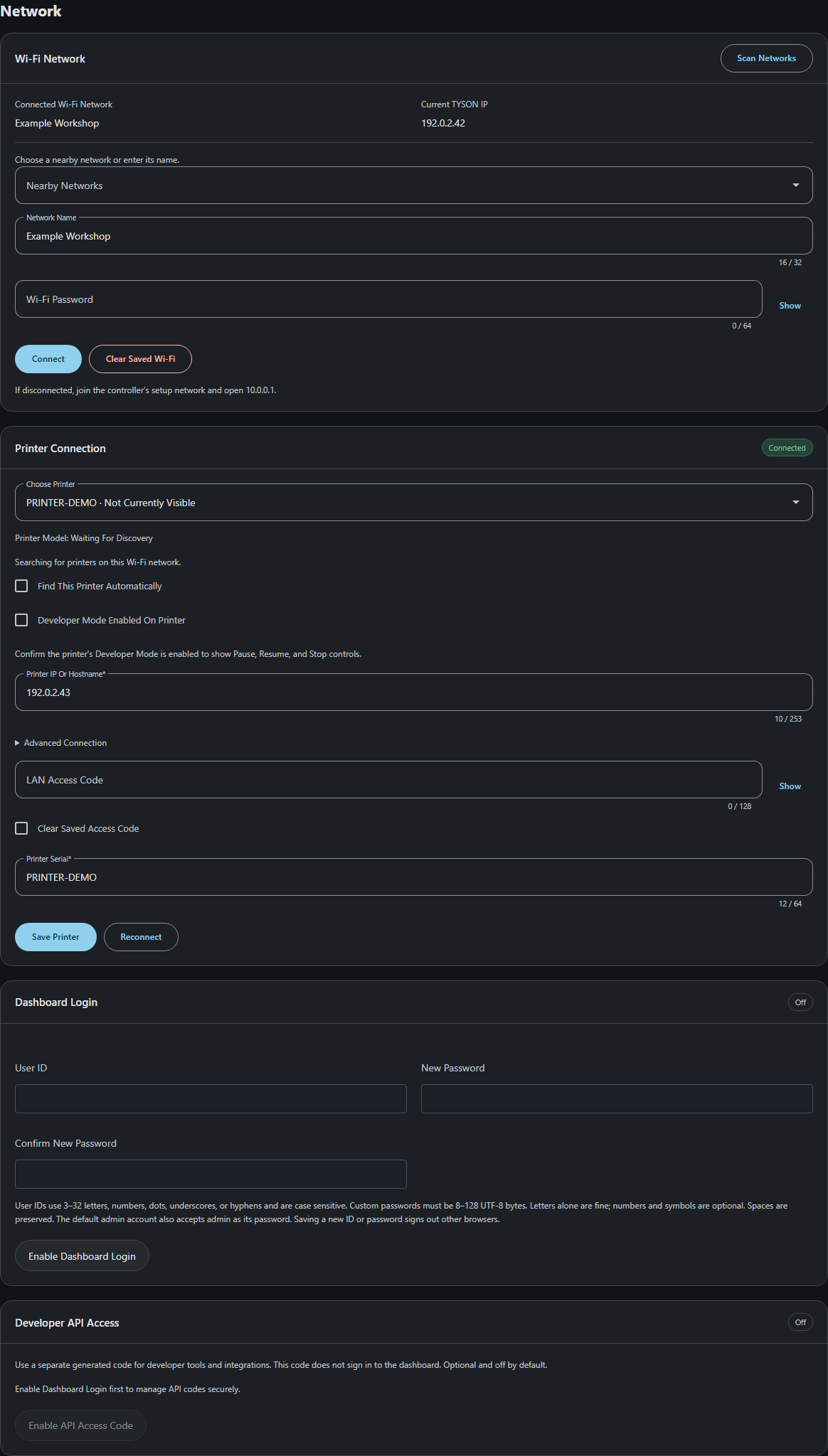The image size is (828, 1456).
Task: Click the Save Printer button
Action: click(x=55, y=937)
